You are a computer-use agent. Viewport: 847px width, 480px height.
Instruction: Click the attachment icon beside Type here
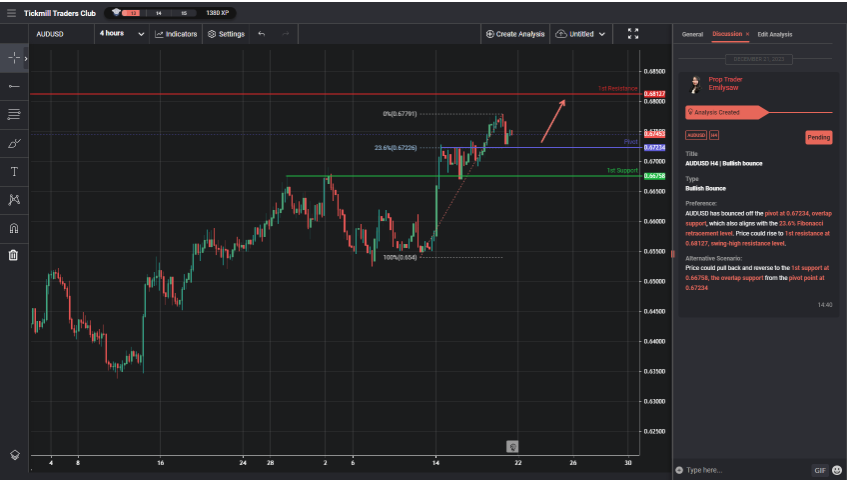[x=679, y=470]
